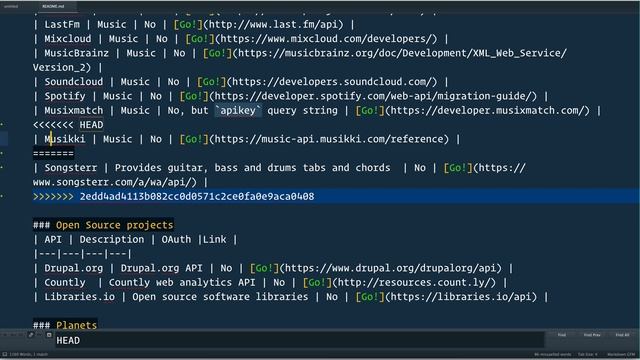Click the 'Drupal.org API' description text
The height and width of the screenshot is (360, 640).
pyautogui.click(x=161, y=268)
